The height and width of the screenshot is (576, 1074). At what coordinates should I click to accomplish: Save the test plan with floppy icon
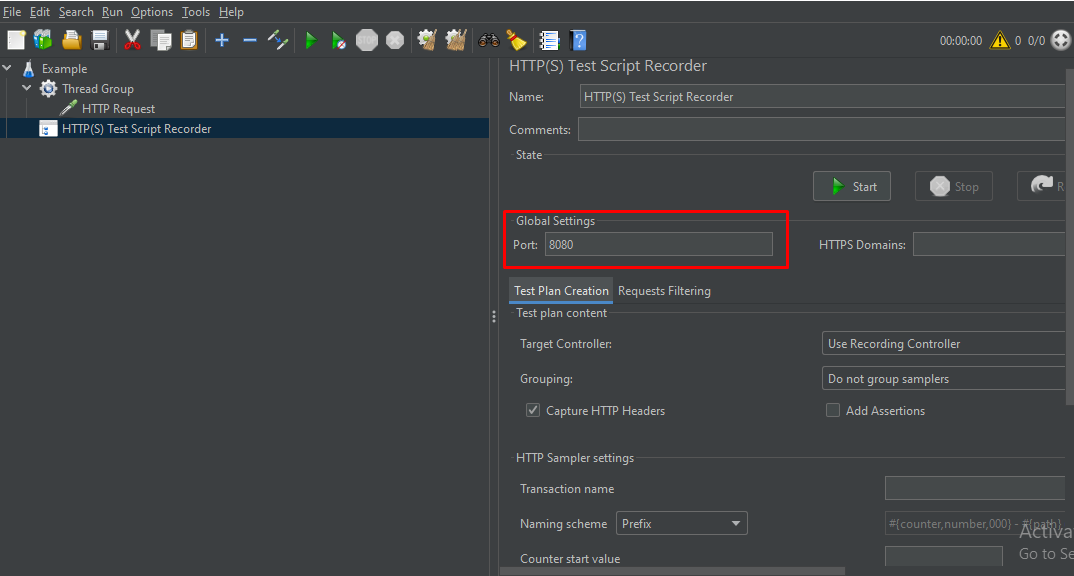click(100, 40)
